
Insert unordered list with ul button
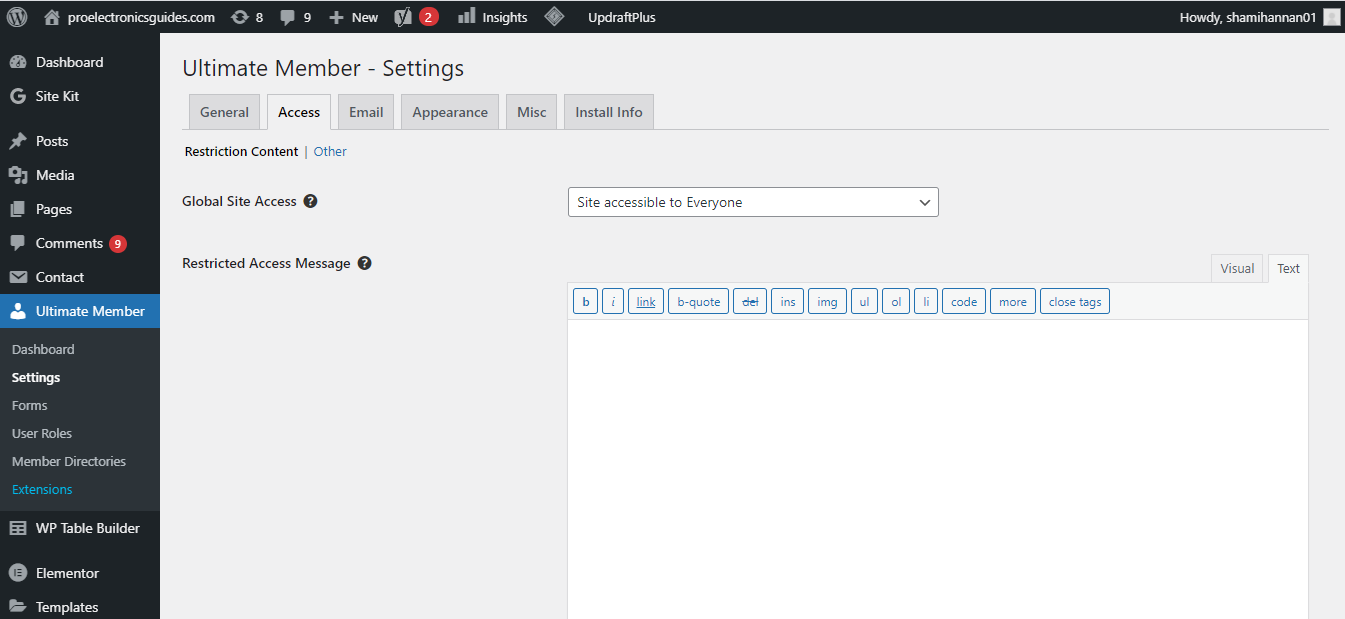tap(864, 301)
